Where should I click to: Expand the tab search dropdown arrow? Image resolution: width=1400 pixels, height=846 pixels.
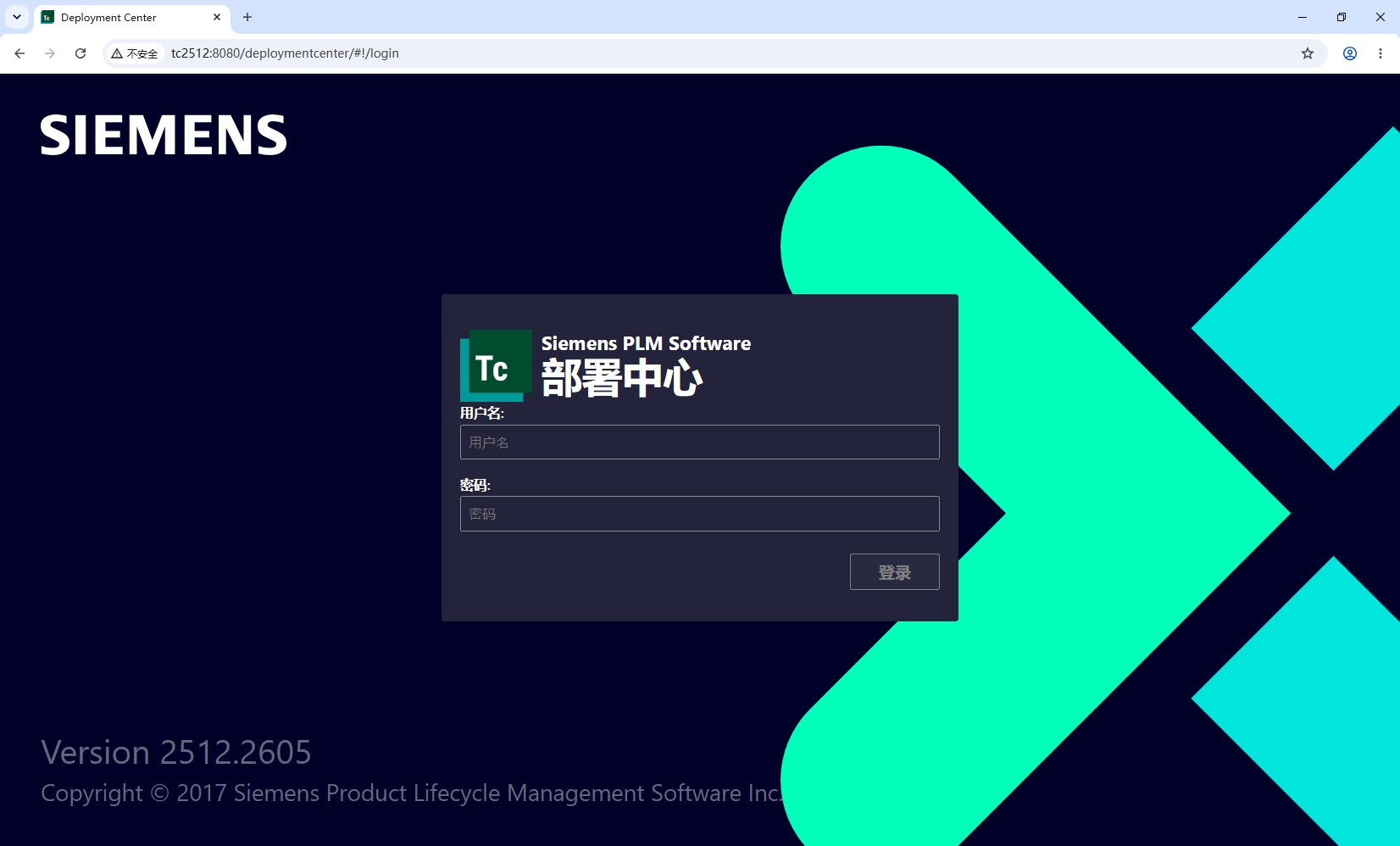tap(17, 17)
